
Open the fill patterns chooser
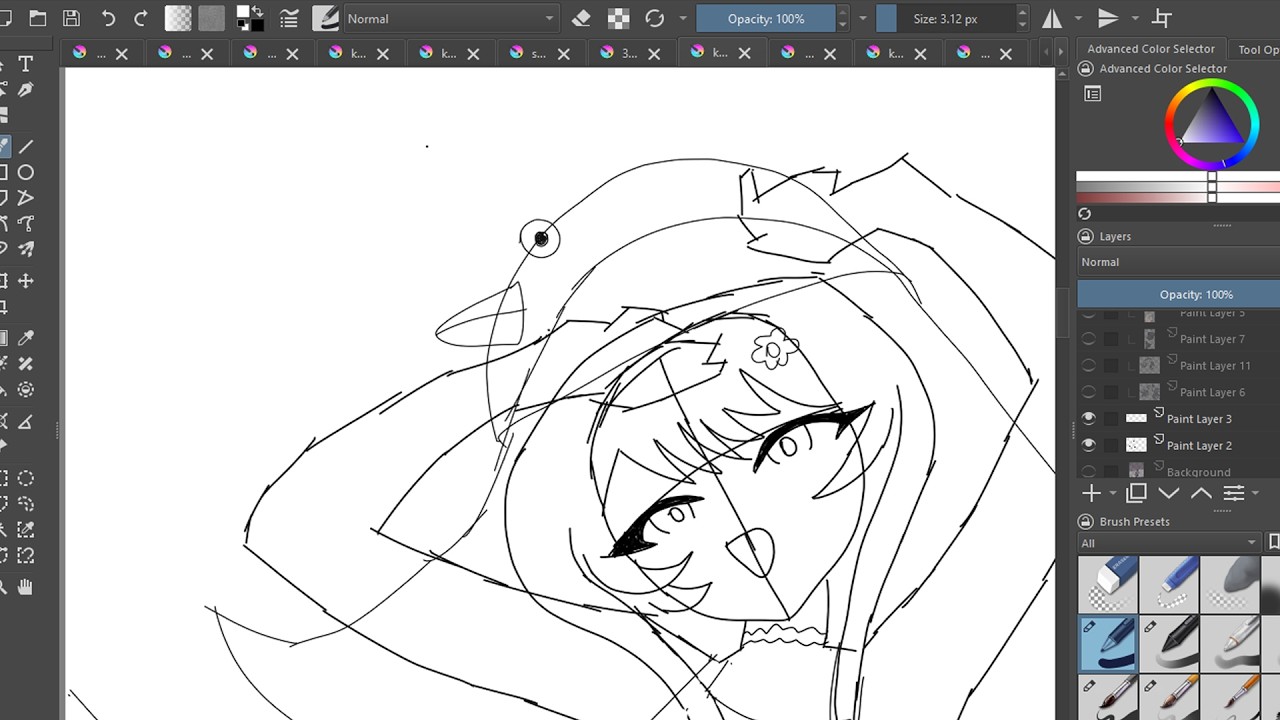211,18
